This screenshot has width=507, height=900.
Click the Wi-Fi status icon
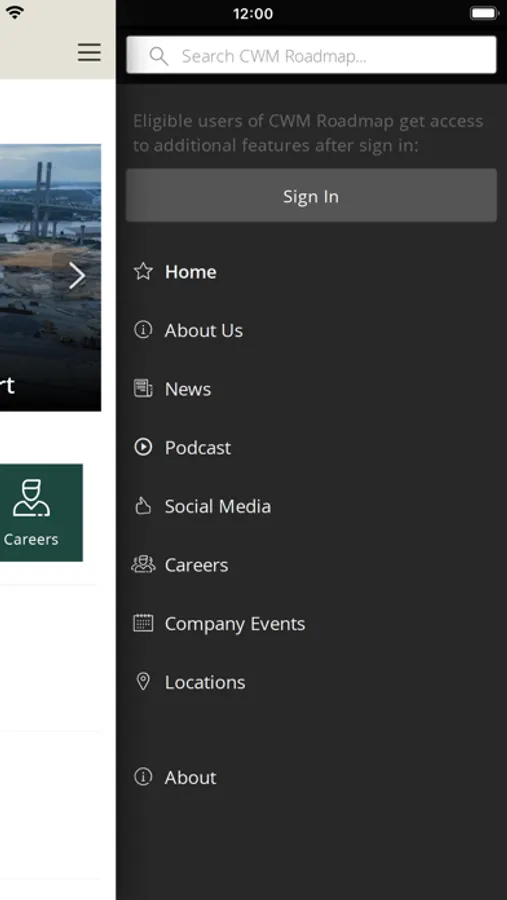14,13
